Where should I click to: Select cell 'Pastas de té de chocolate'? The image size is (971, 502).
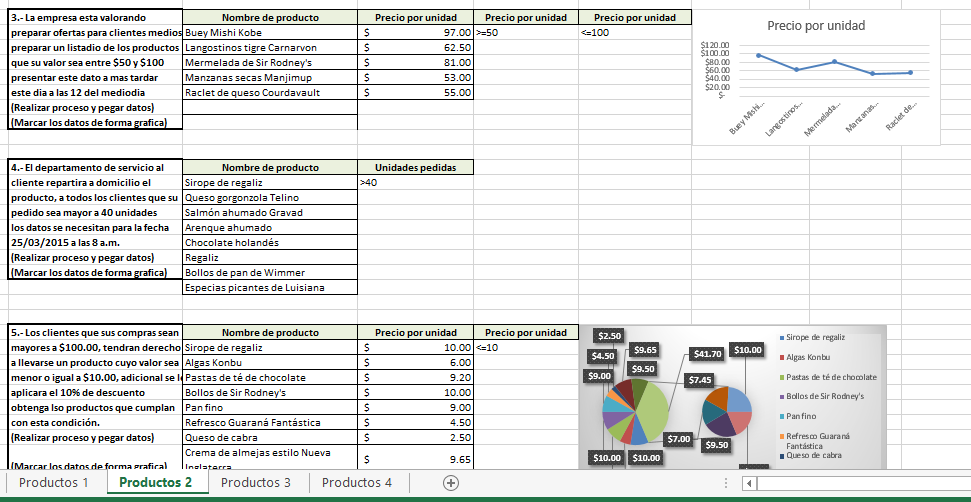tap(270, 378)
